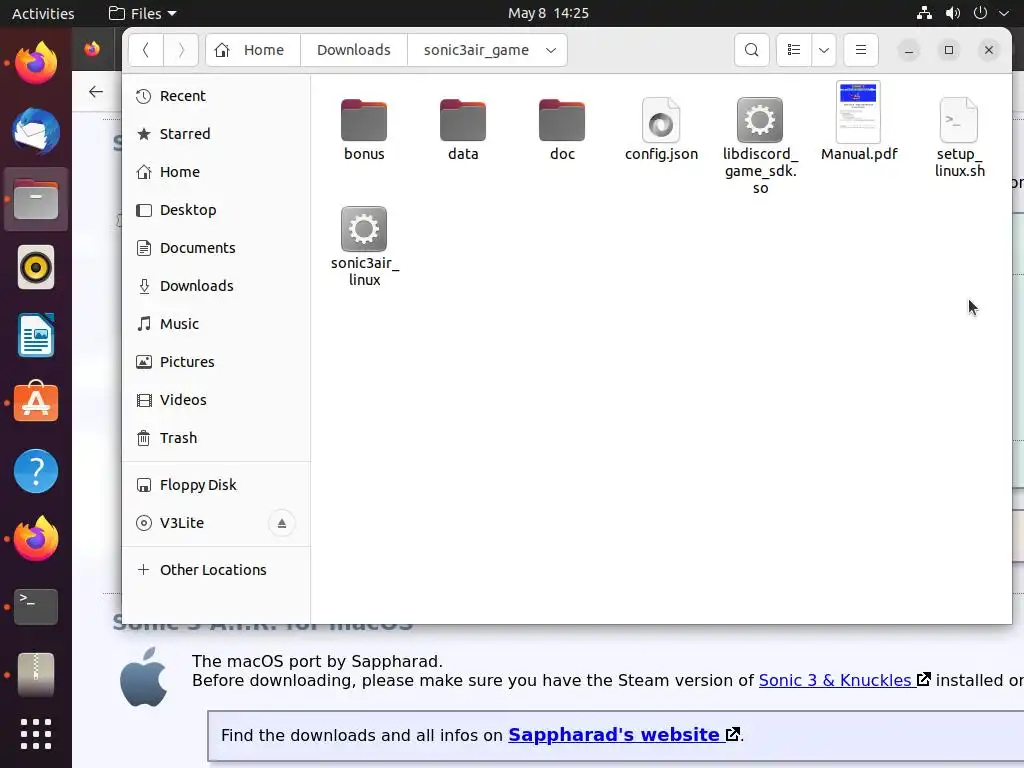The image size is (1024, 768).
Task: Open Music in sidebar
Action: (x=216, y=323)
